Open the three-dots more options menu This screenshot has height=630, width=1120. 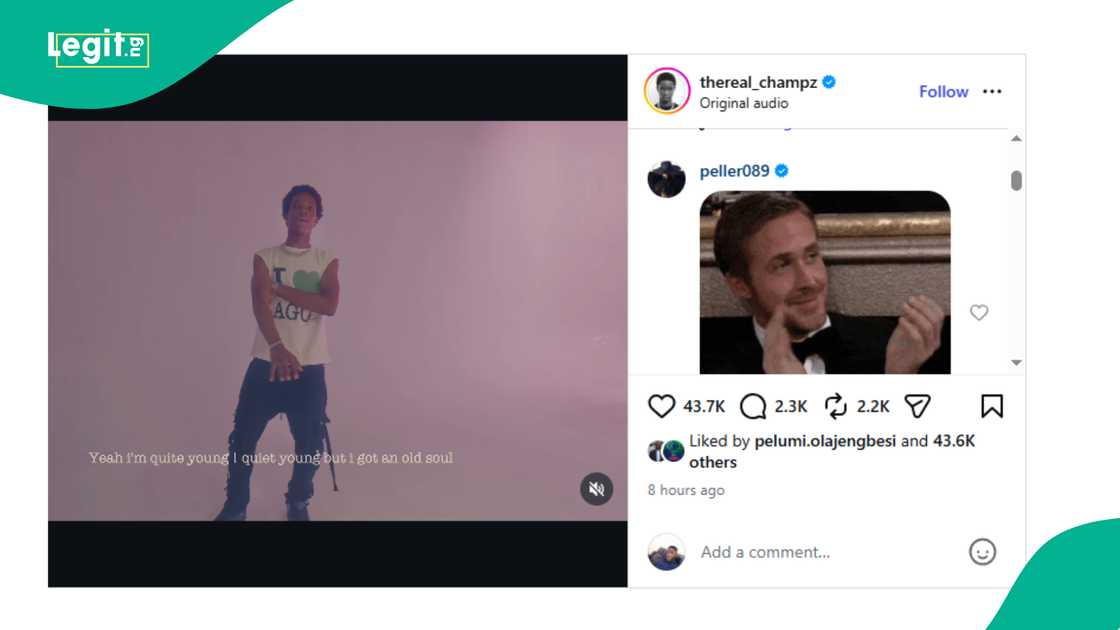coord(991,91)
